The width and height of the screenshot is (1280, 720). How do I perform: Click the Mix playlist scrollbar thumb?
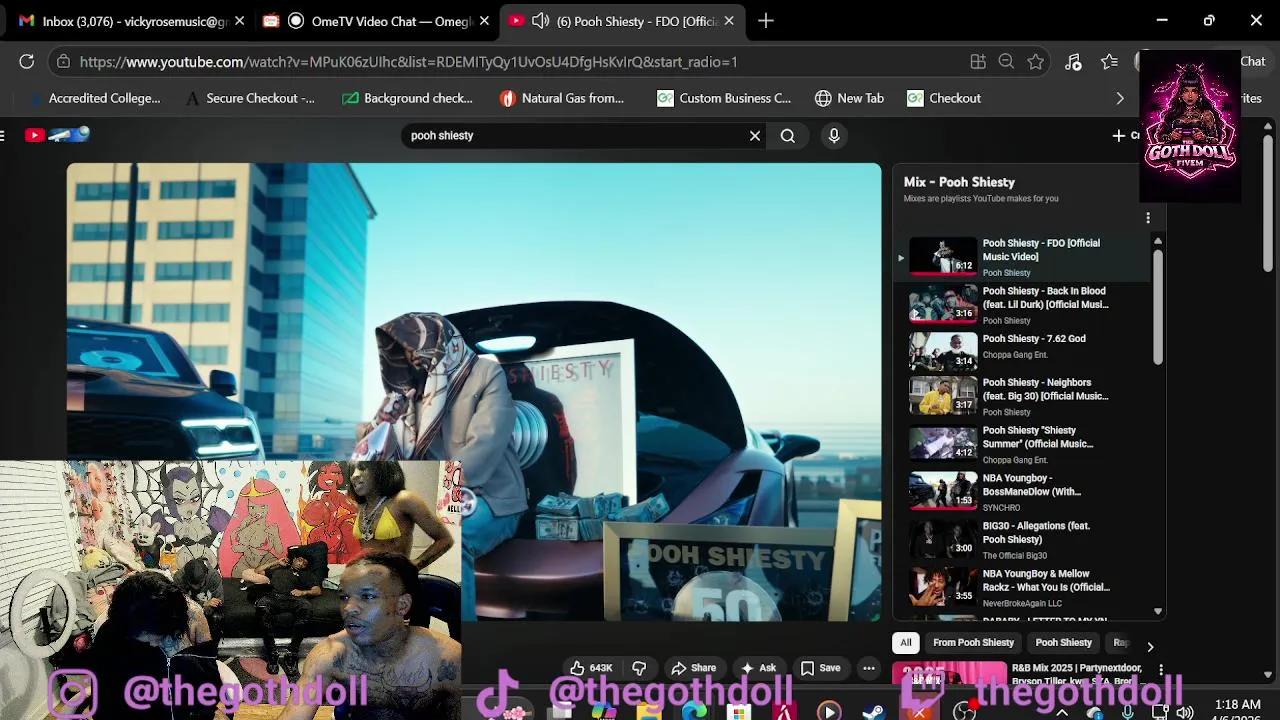1157,307
